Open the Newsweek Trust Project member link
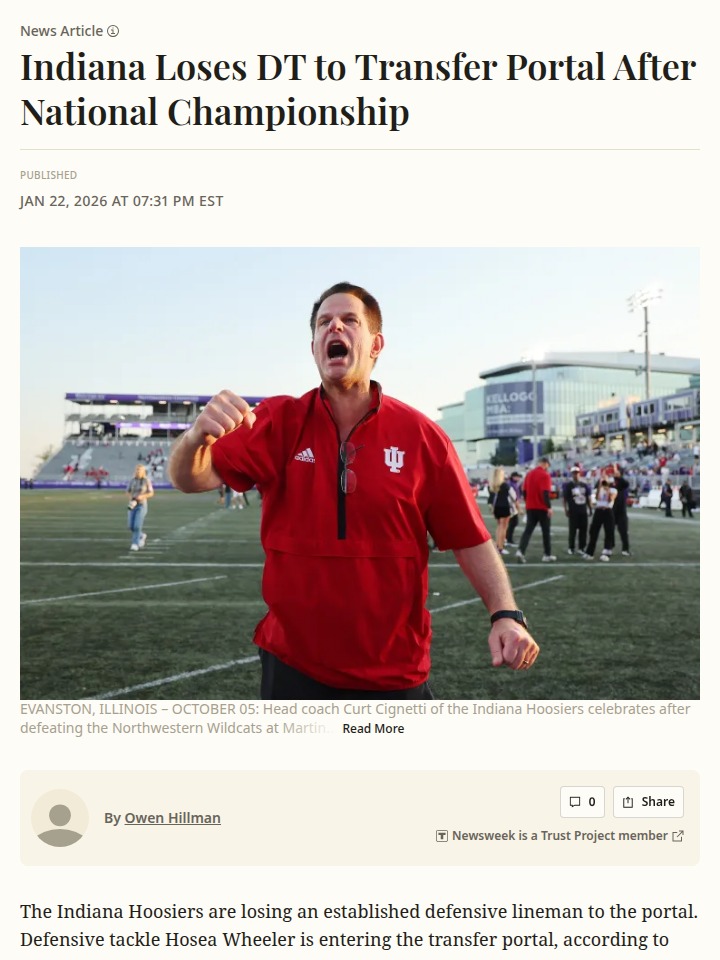This screenshot has height=960, width=720. coord(559,836)
